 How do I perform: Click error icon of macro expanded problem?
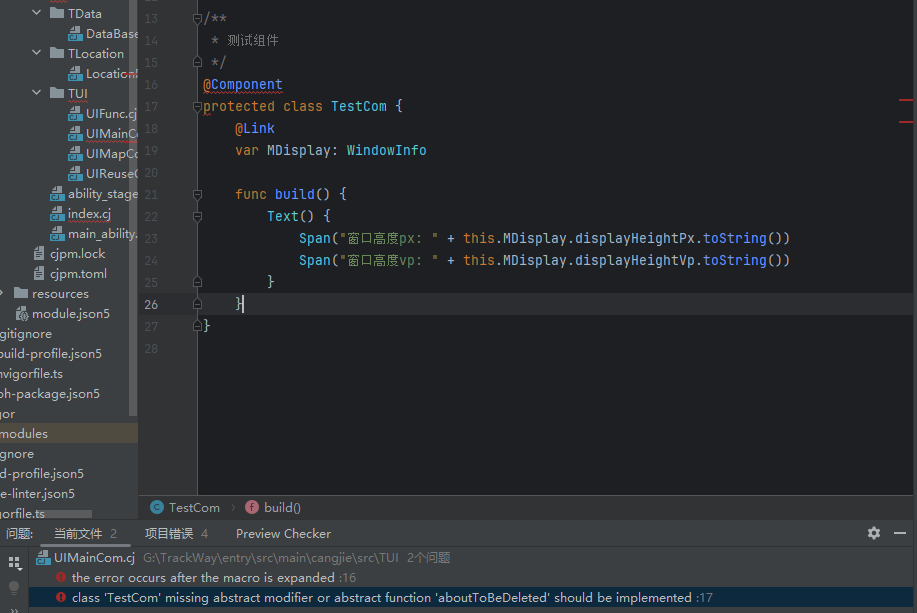point(61,577)
